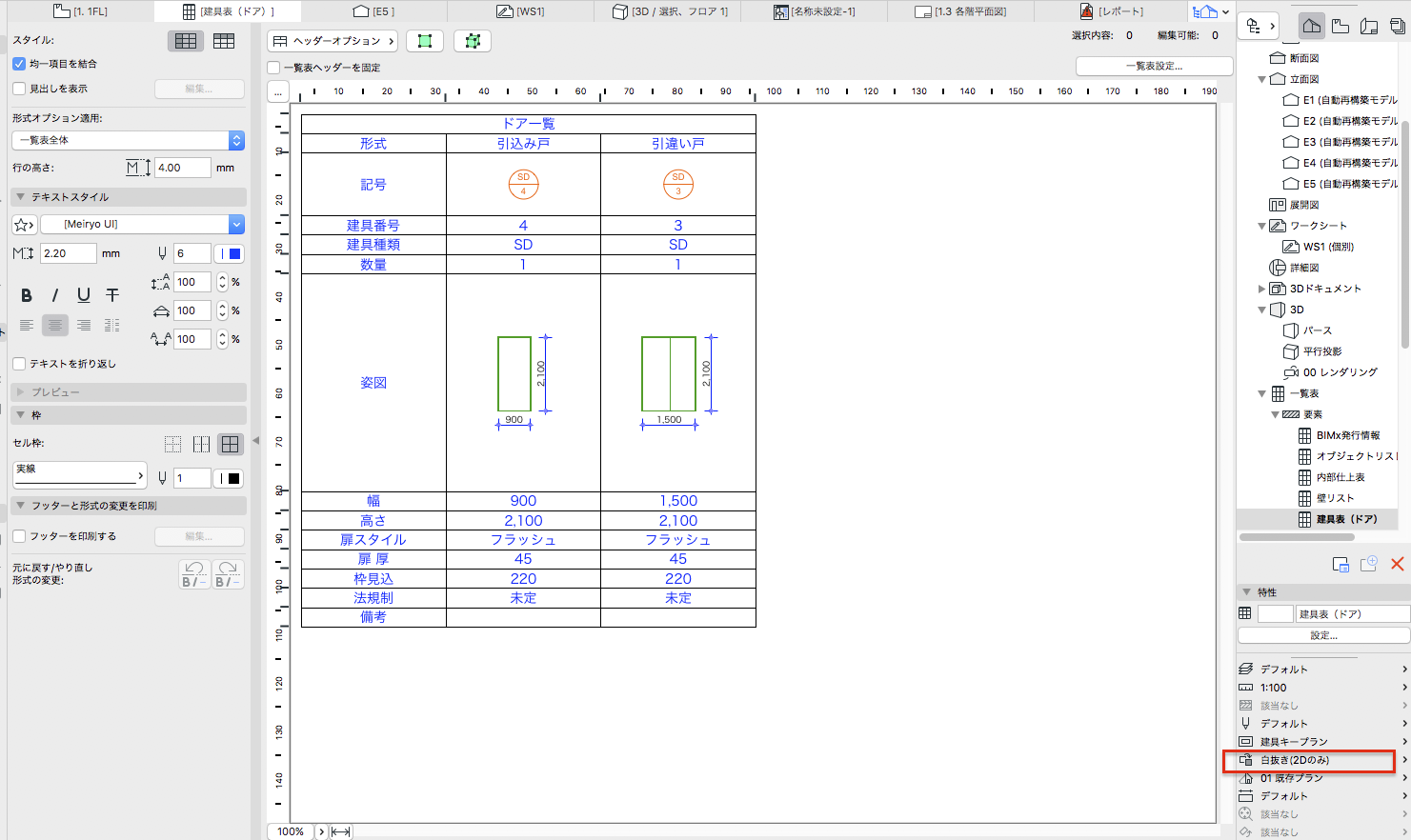Check 一覧表ヘッダーを固定 option

(274, 68)
